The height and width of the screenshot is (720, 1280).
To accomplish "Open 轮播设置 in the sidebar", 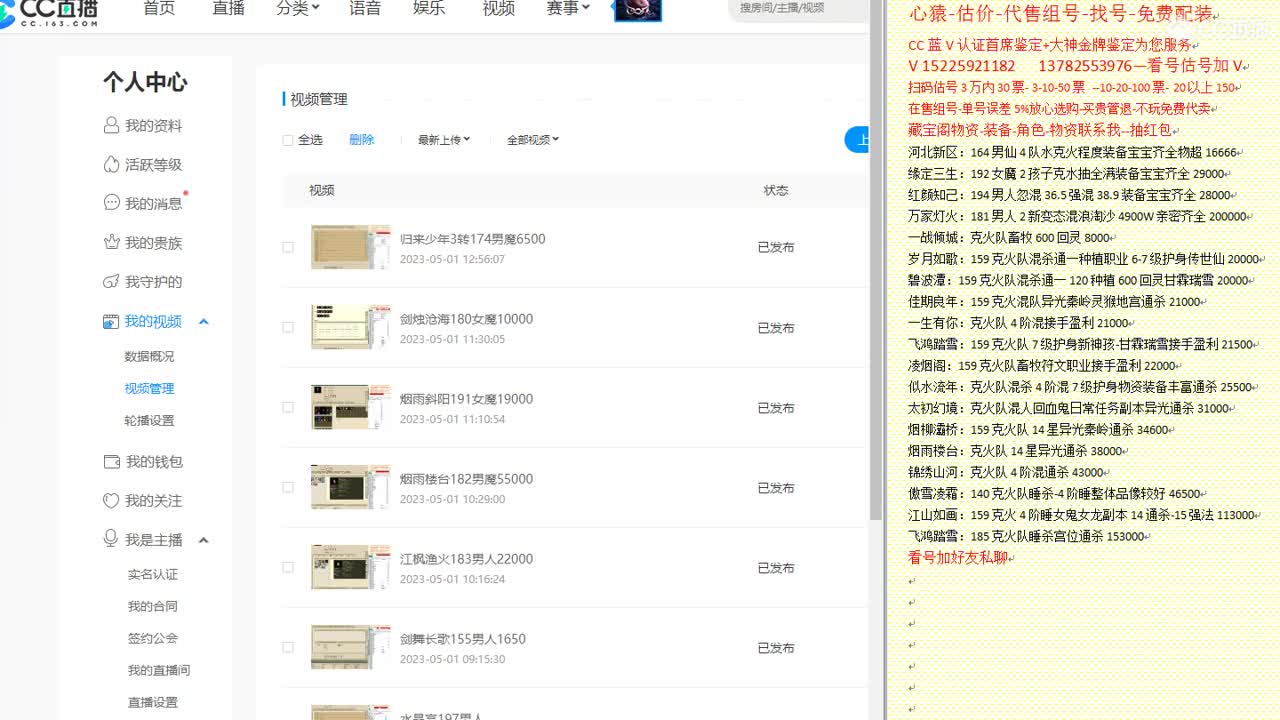I will 149,420.
